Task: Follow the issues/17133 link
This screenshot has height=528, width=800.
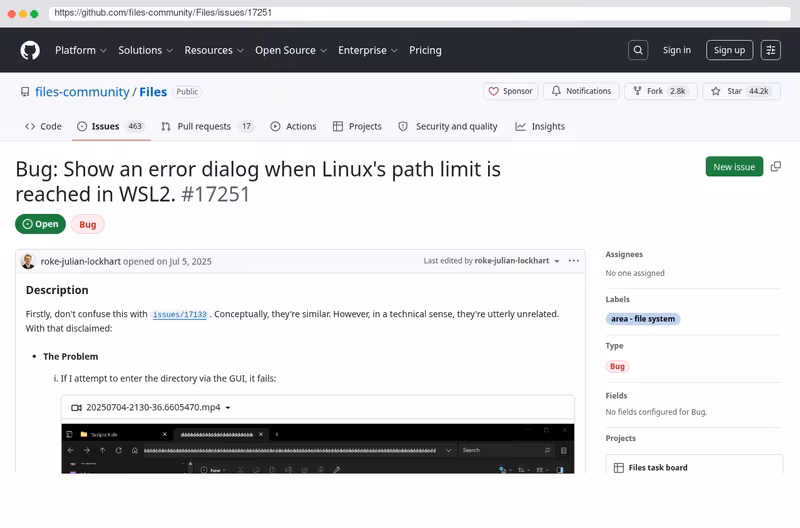Action: 180,315
